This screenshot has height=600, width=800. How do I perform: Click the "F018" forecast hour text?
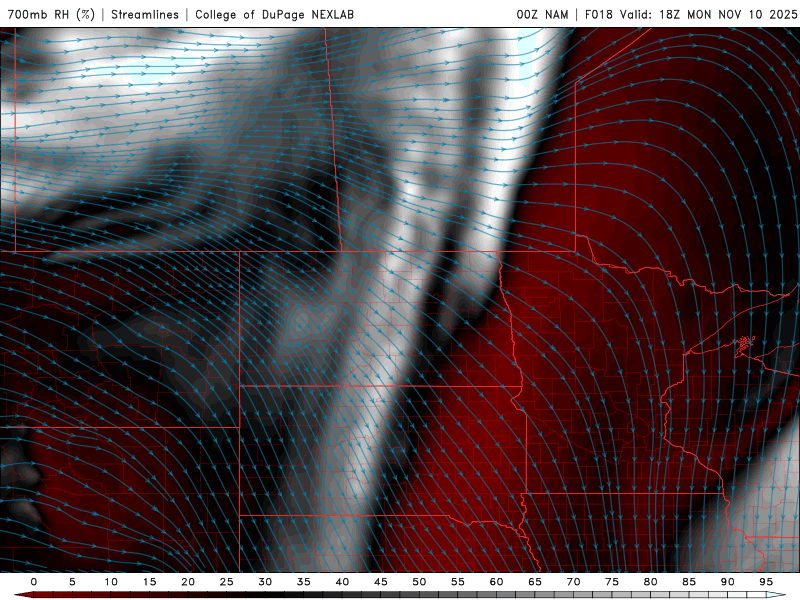coord(598,14)
